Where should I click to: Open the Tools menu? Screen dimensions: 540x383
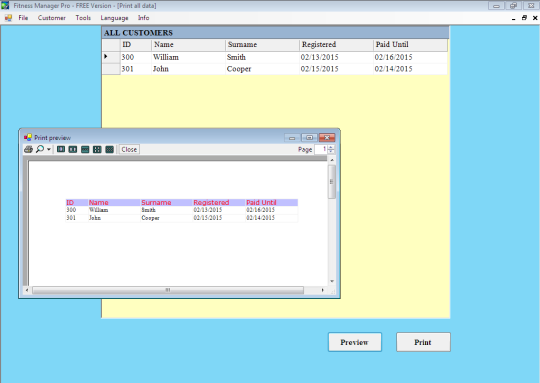pos(83,18)
